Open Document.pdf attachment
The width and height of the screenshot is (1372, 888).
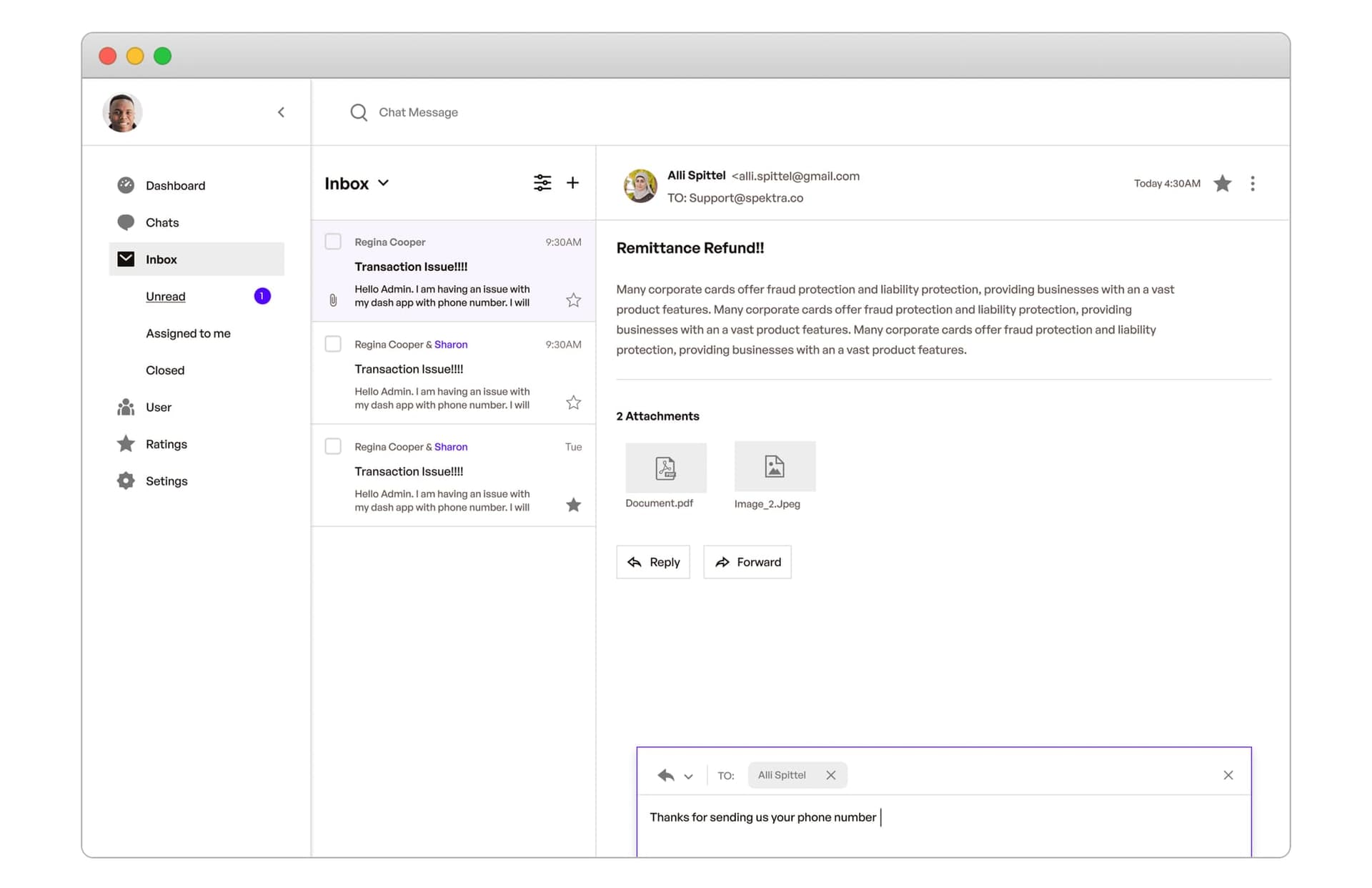click(x=666, y=468)
